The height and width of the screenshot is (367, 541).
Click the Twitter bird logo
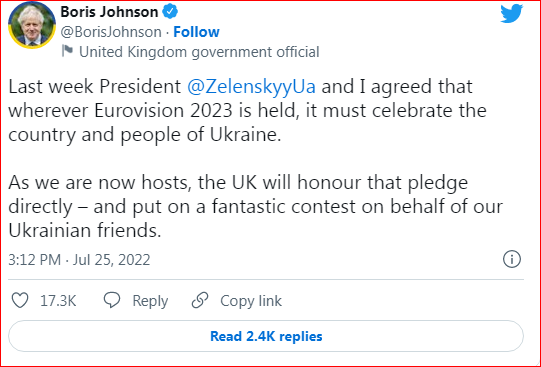pyautogui.click(x=511, y=13)
